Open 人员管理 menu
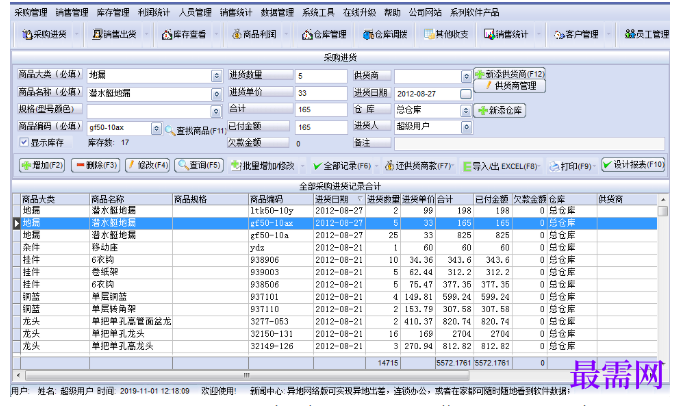 click(x=195, y=12)
